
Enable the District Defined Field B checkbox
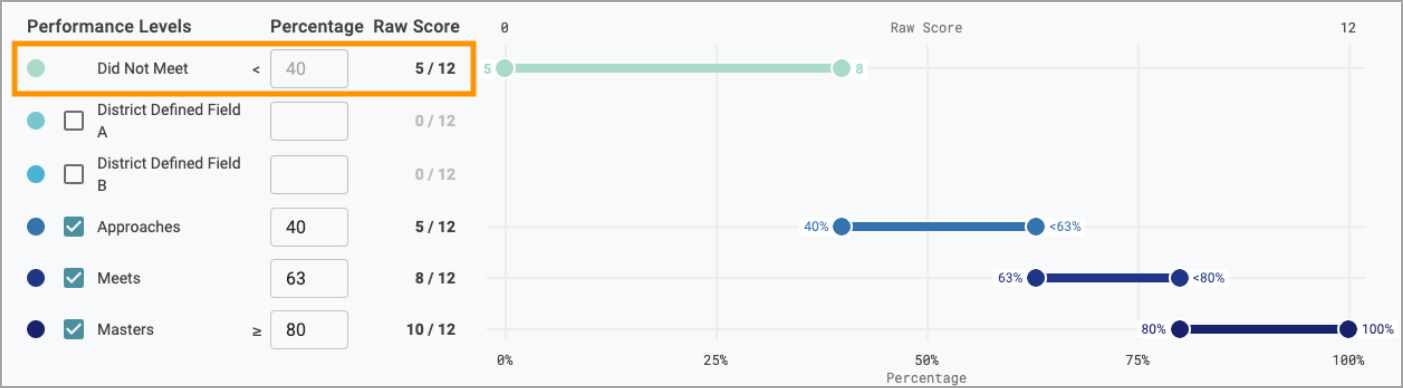click(74, 174)
